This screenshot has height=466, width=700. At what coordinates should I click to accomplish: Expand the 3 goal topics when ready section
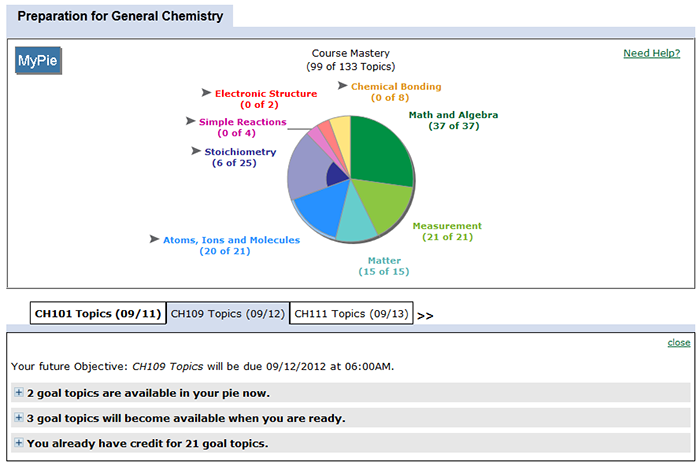click(x=19, y=418)
